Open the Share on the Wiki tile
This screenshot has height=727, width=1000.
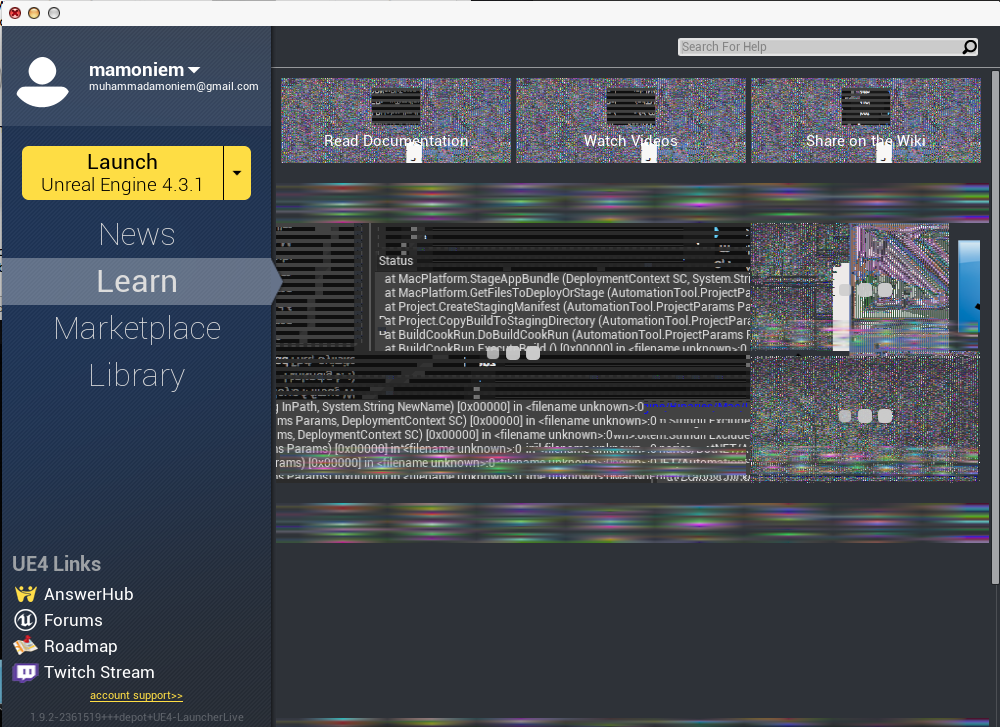tap(865, 120)
